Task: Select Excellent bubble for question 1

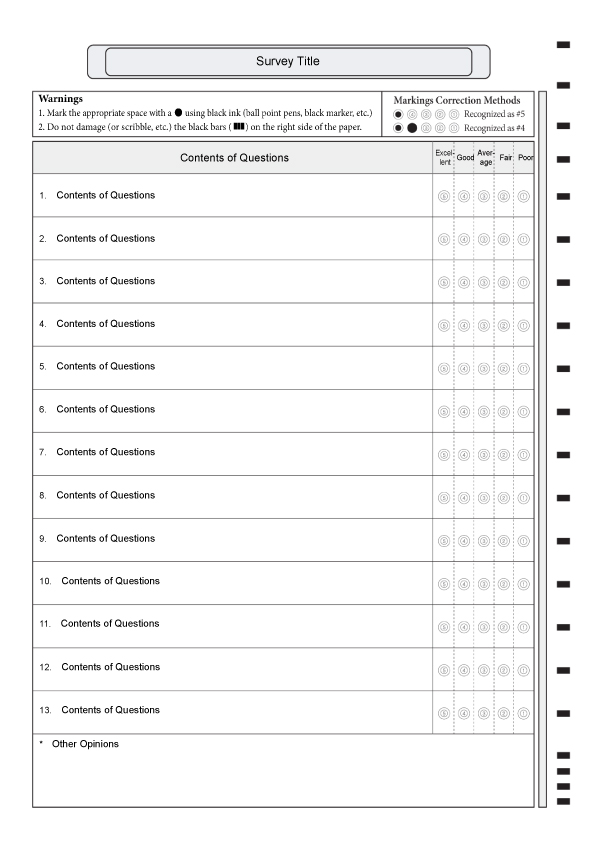Action: pos(444,197)
